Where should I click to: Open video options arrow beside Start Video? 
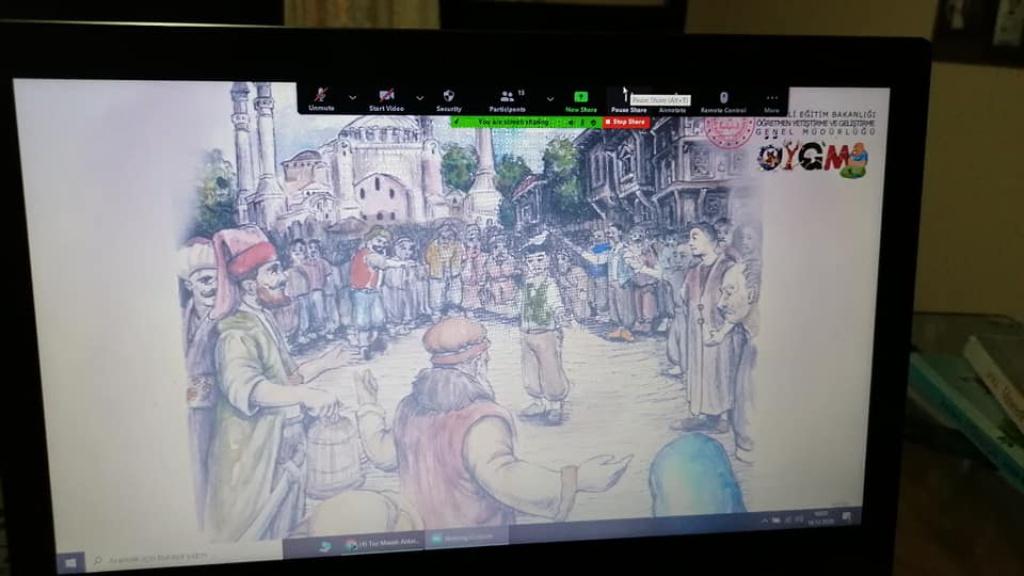coord(420,99)
